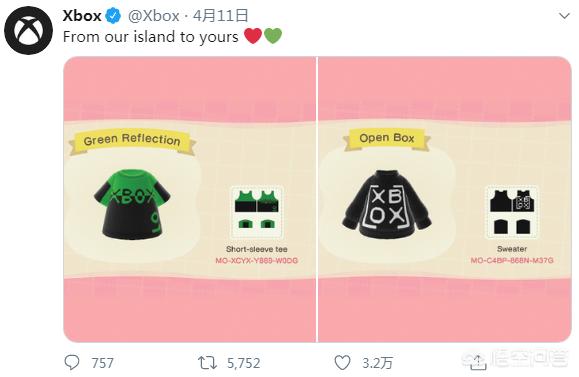The width and height of the screenshot is (579, 377).
Task: Like the tweet with the heart icon
Action: (x=342, y=363)
